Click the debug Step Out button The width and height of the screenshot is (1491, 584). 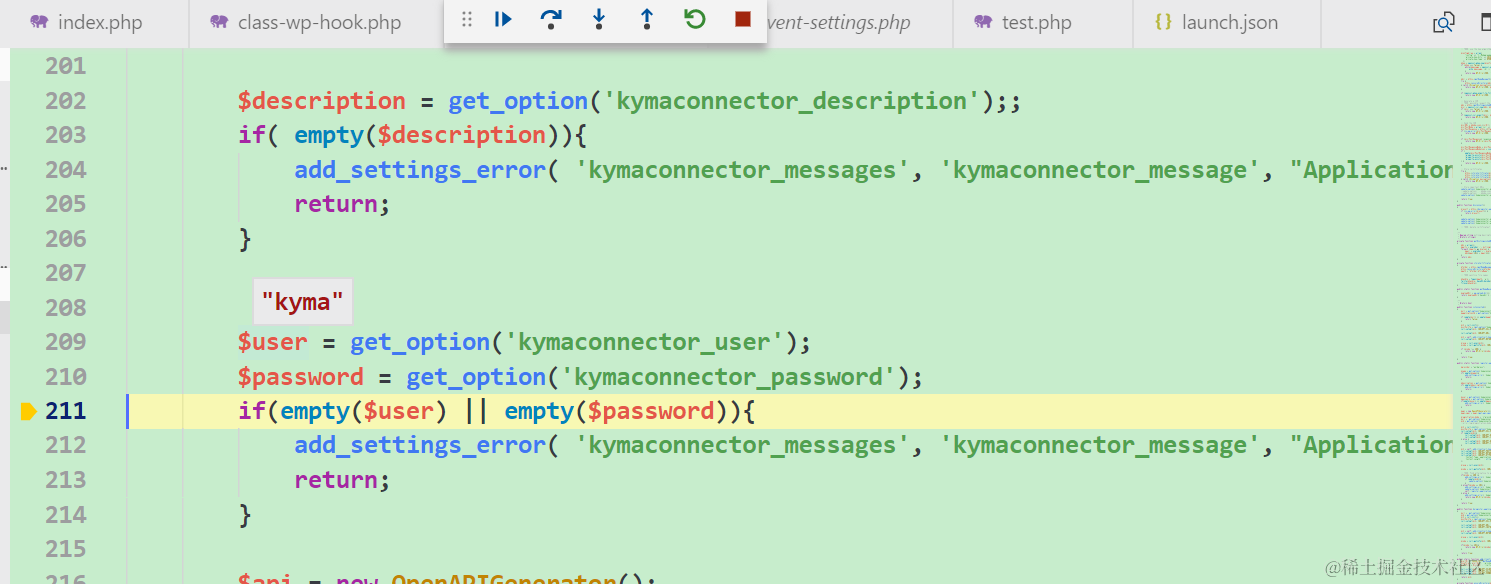pos(647,19)
